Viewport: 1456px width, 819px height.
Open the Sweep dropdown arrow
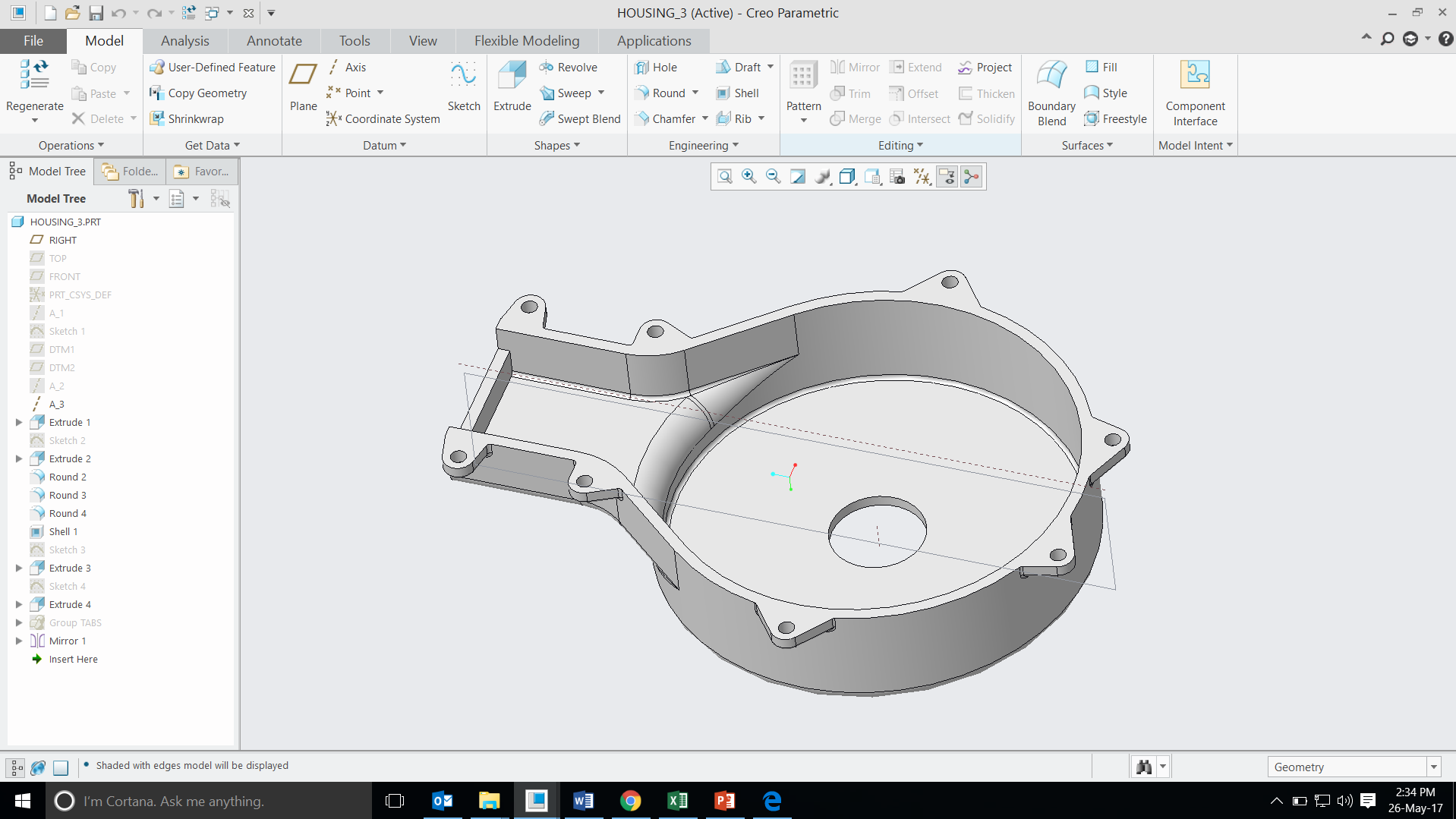click(602, 93)
